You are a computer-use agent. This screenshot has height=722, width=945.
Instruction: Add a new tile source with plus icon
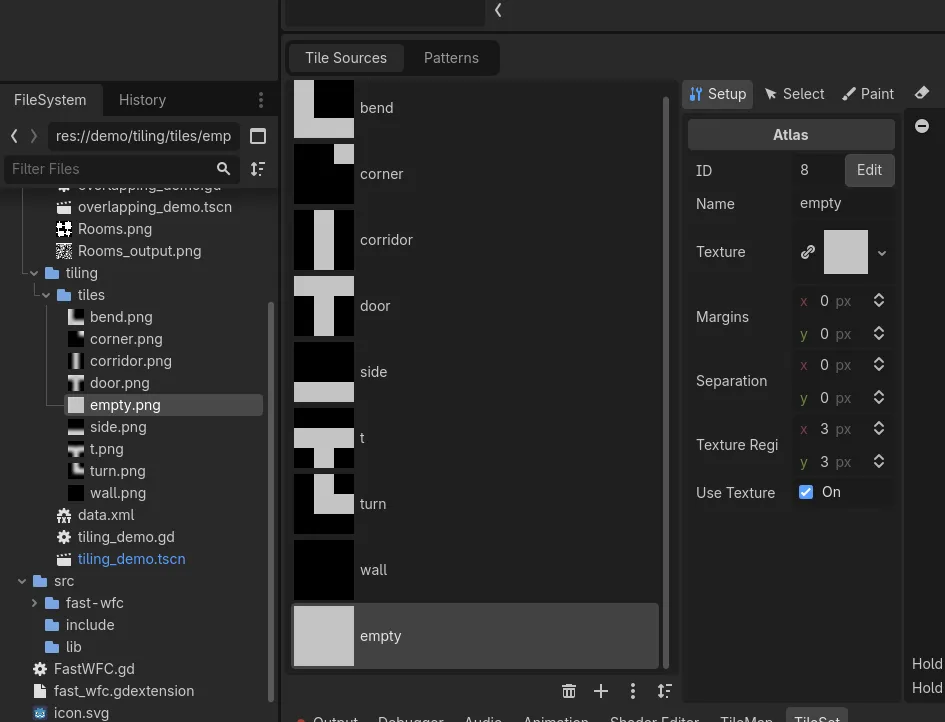(x=601, y=691)
